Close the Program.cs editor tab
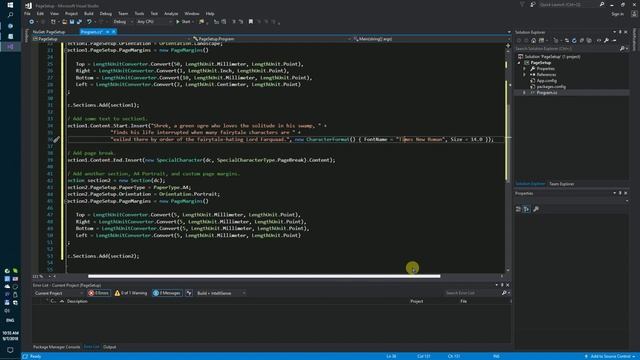The width and height of the screenshot is (640, 360). [x=114, y=32]
